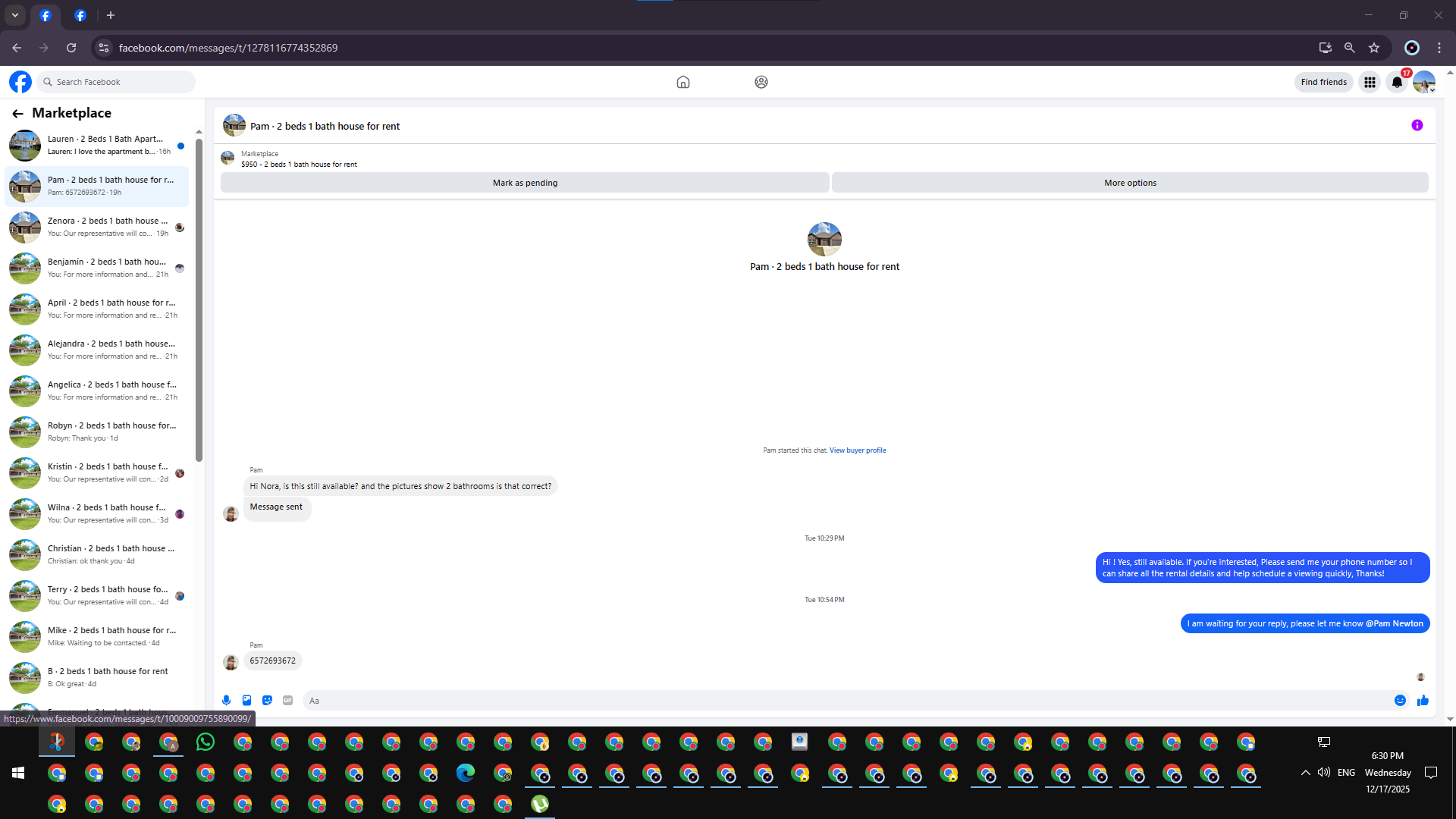Click the attach photo icon in composer
1456x819 pixels.
coord(246,701)
